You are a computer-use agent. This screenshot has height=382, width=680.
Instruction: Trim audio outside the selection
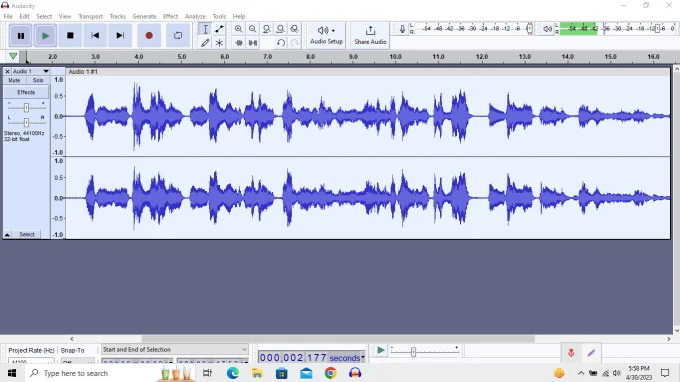pyautogui.click(x=239, y=43)
